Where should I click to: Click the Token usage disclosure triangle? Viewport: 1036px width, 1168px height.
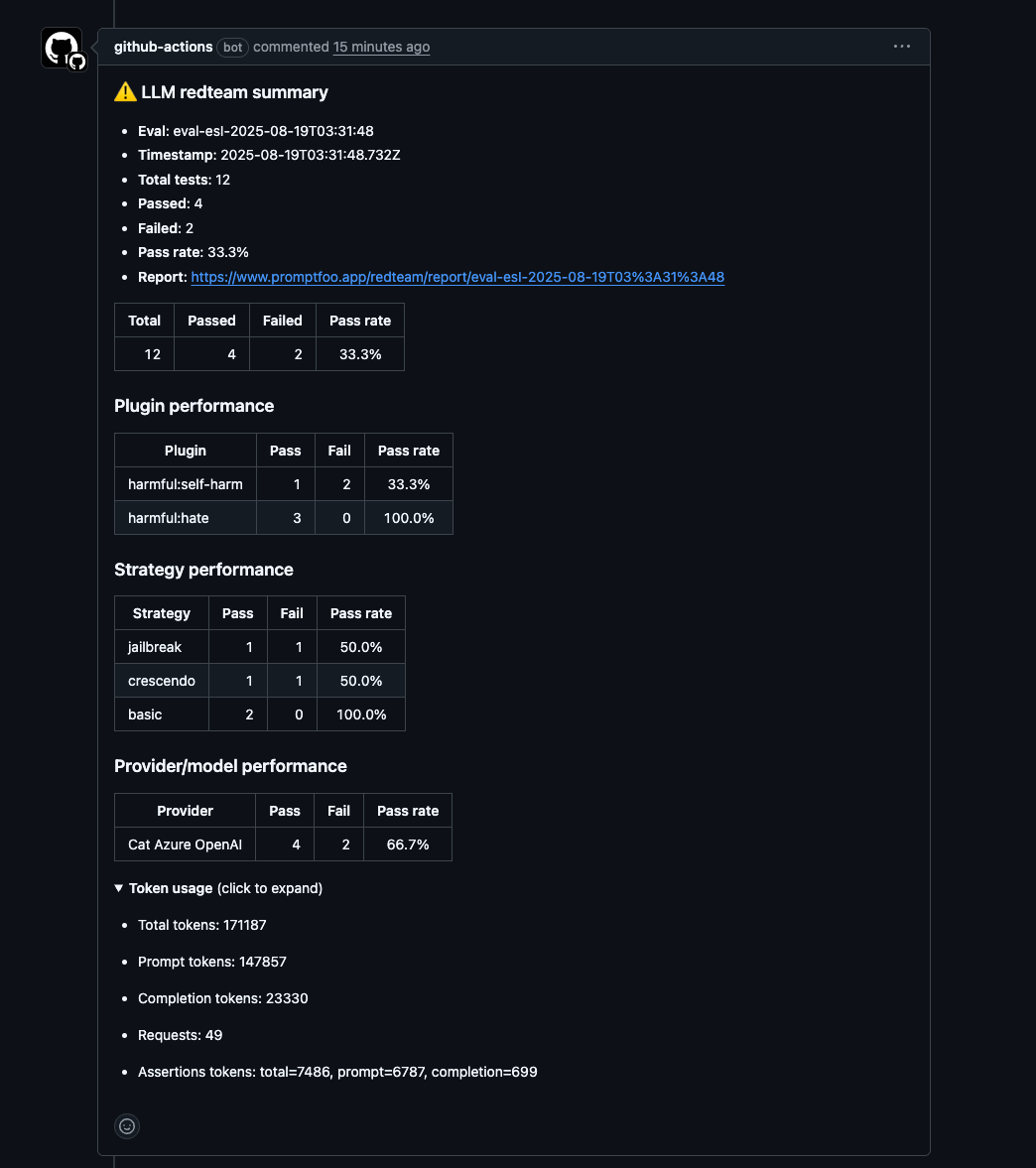[x=118, y=888]
